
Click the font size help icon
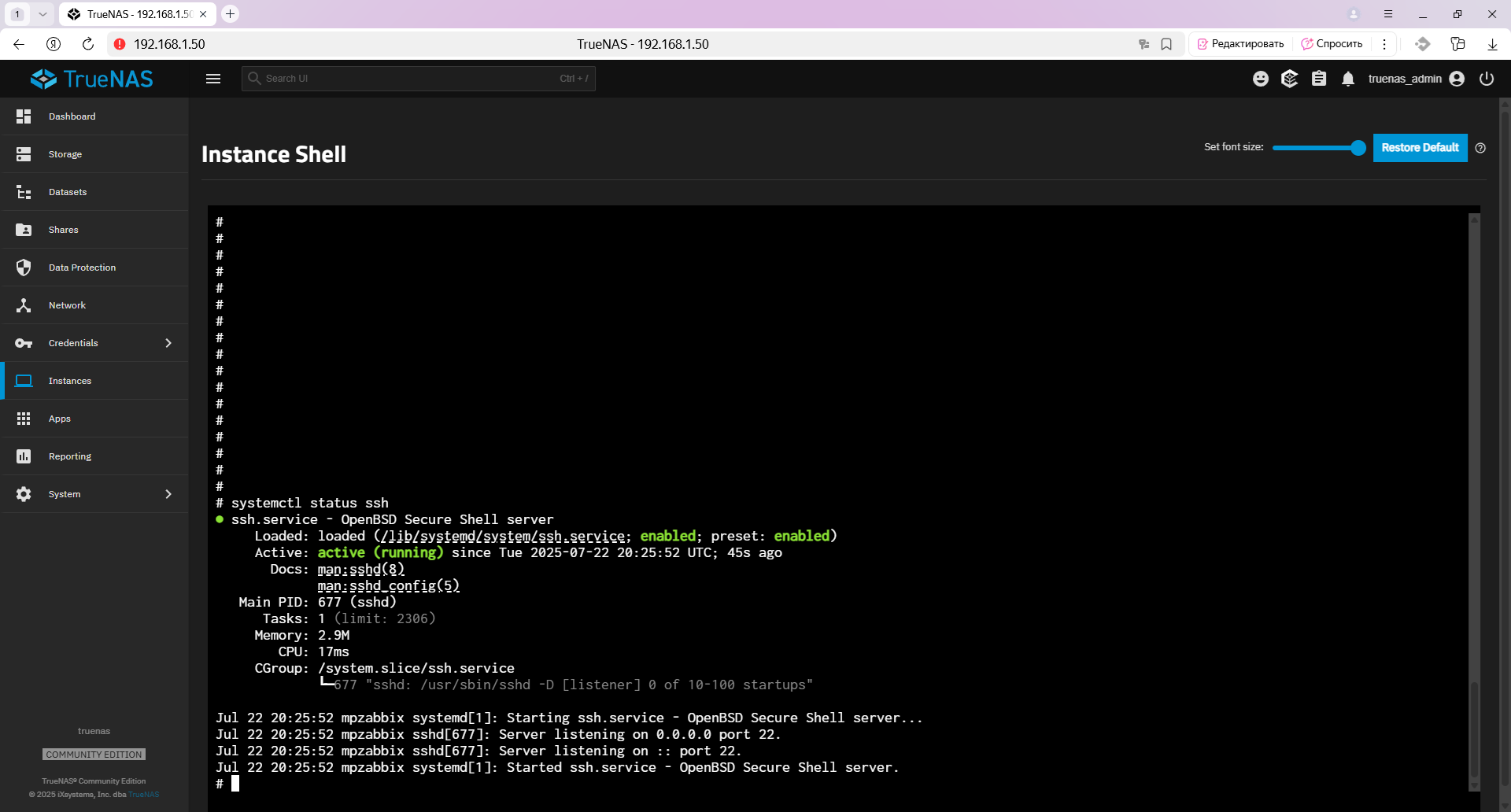(1480, 148)
